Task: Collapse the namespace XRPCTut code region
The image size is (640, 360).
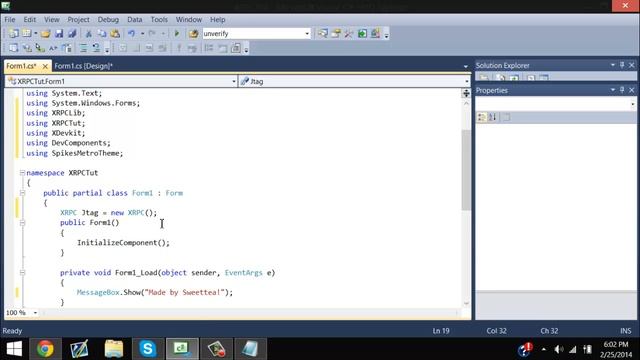Action: [x=22, y=173]
